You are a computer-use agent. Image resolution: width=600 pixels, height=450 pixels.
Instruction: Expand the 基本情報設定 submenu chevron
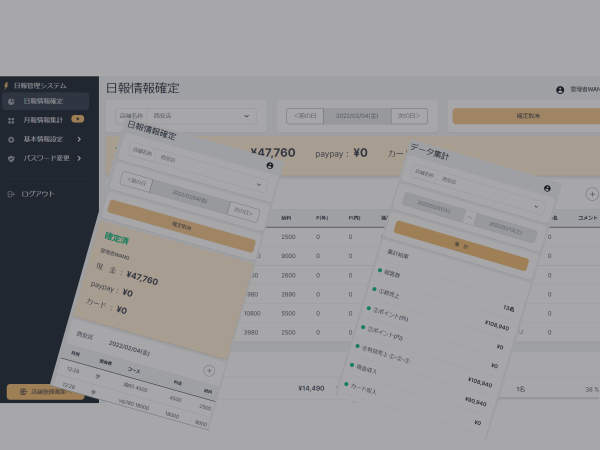pos(78,139)
